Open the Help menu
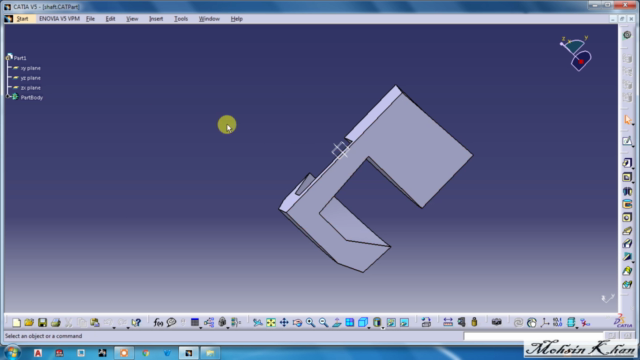 [236, 19]
